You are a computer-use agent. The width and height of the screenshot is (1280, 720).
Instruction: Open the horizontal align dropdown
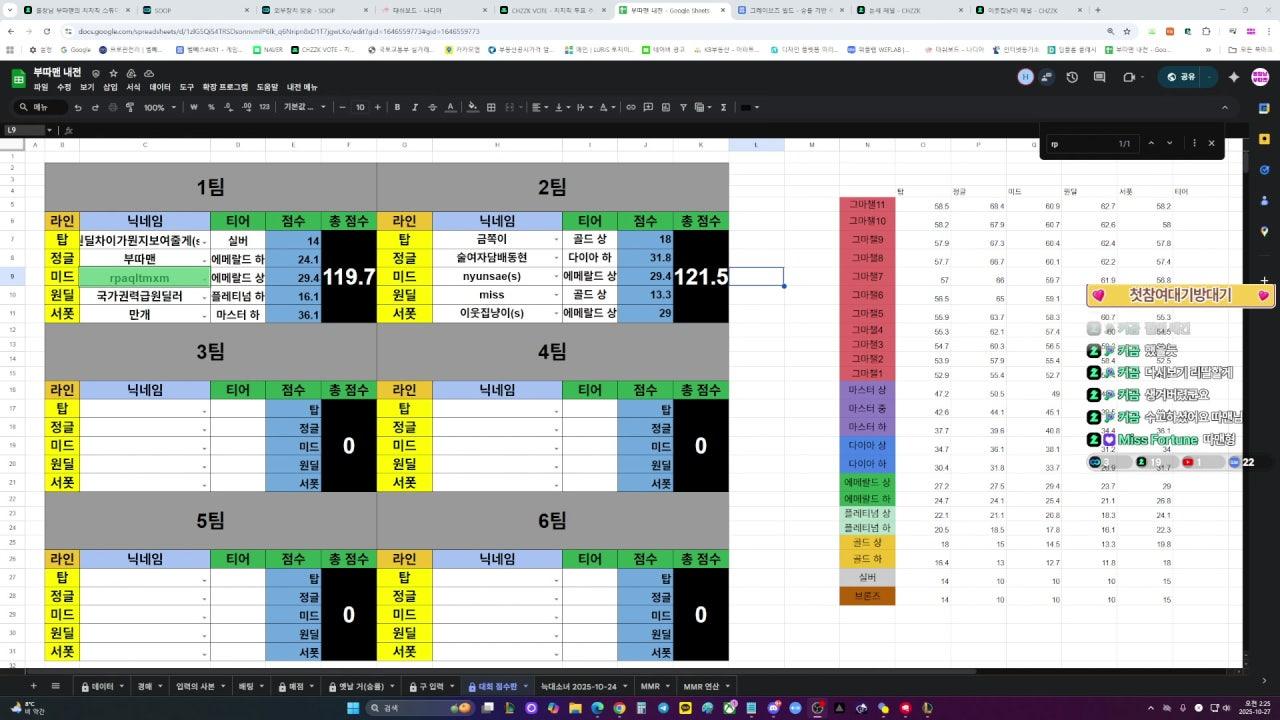[x=541, y=107]
